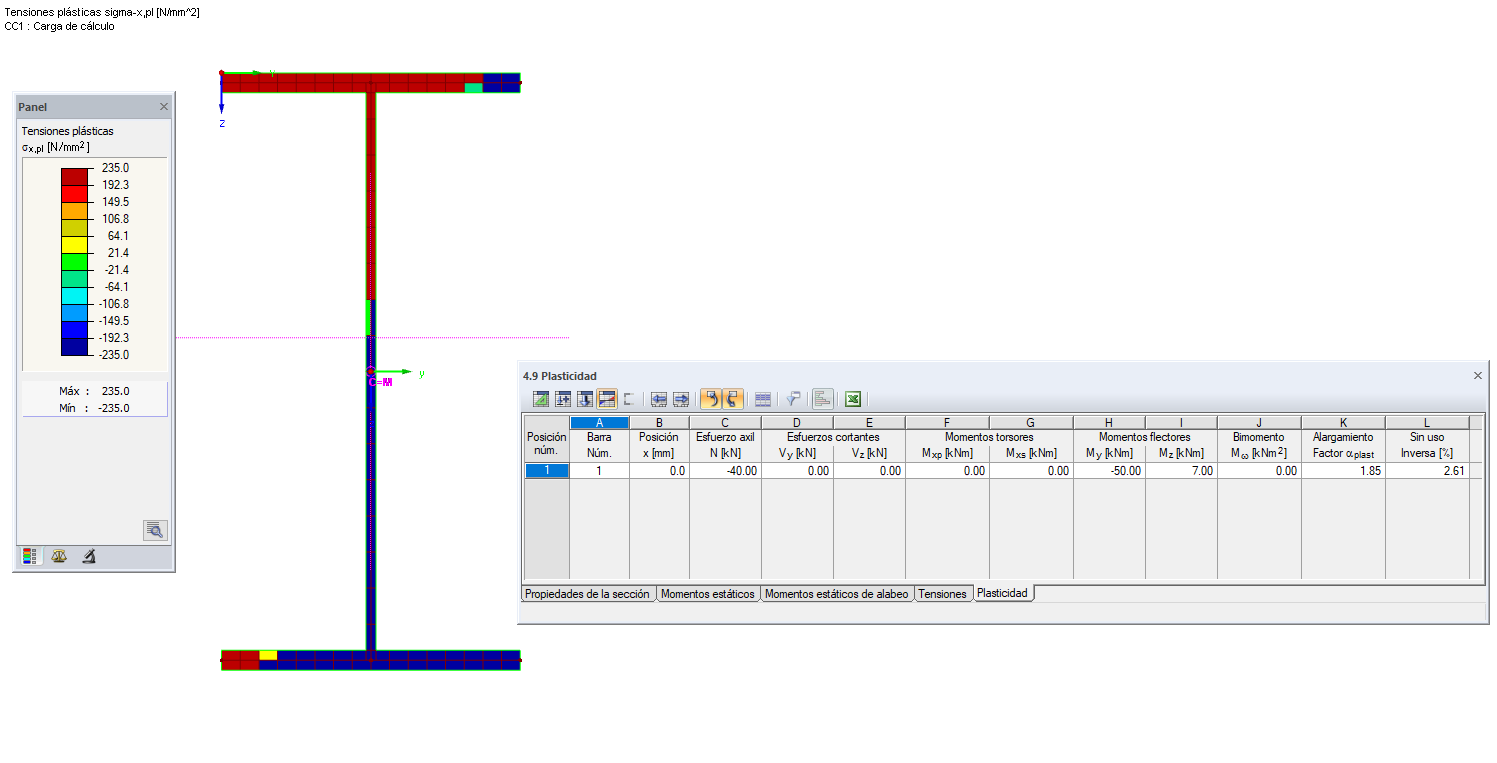Click the cyan legend swatch above -106.8
This screenshot has height=763, width=1497.
point(75,295)
